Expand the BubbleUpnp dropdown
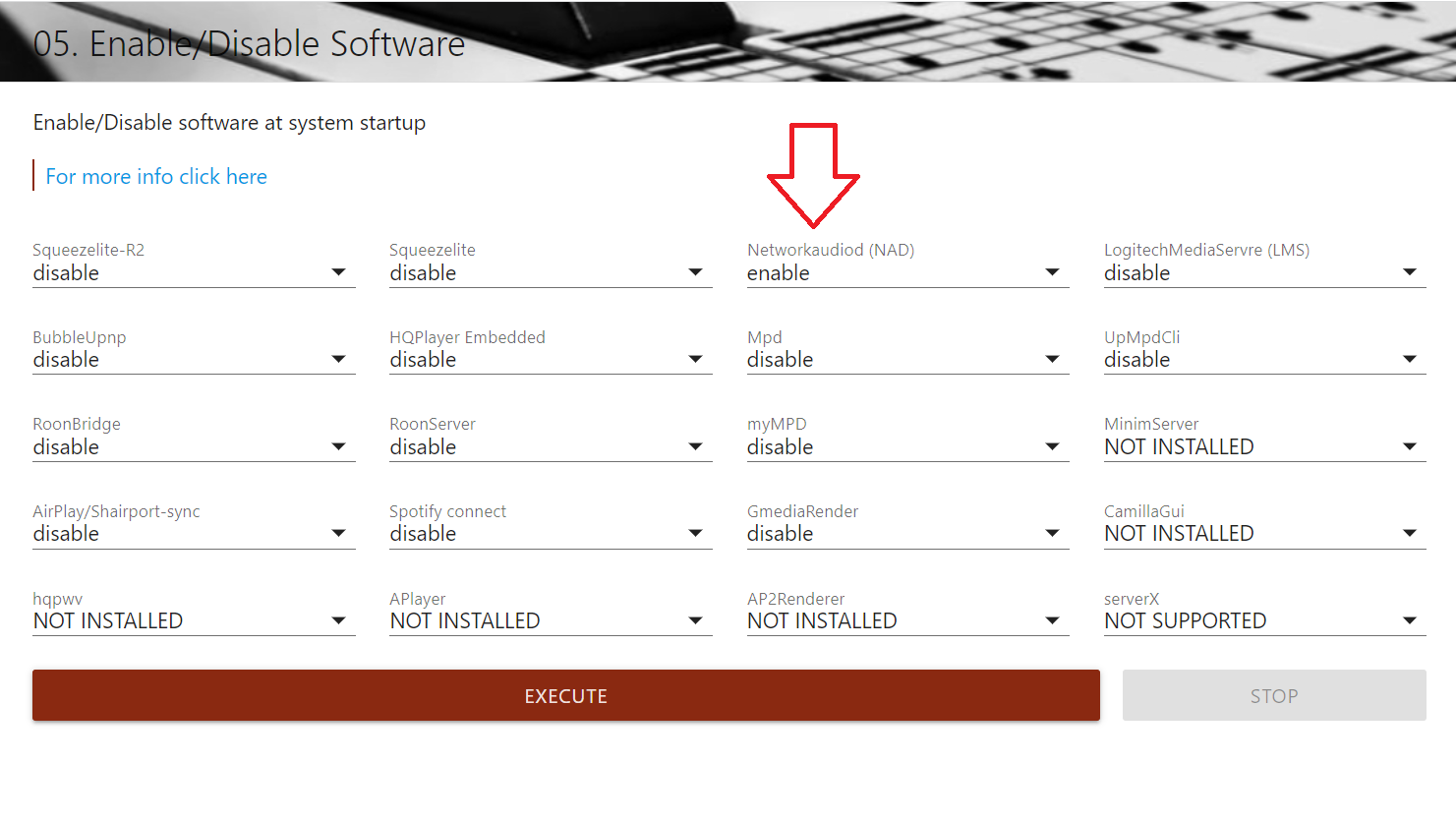This screenshot has width=1456, height=822. click(x=194, y=360)
